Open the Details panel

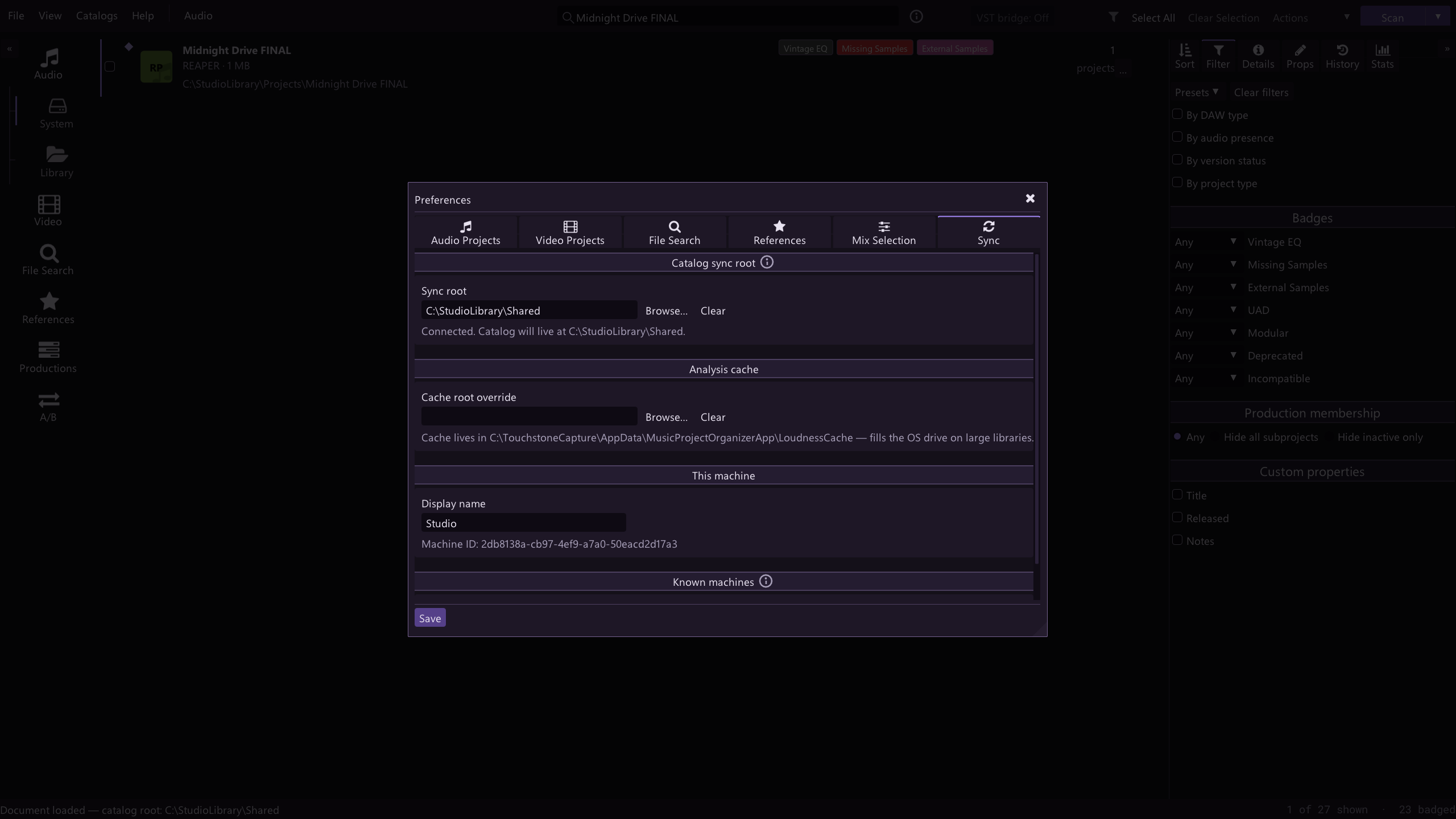coord(1258,56)
